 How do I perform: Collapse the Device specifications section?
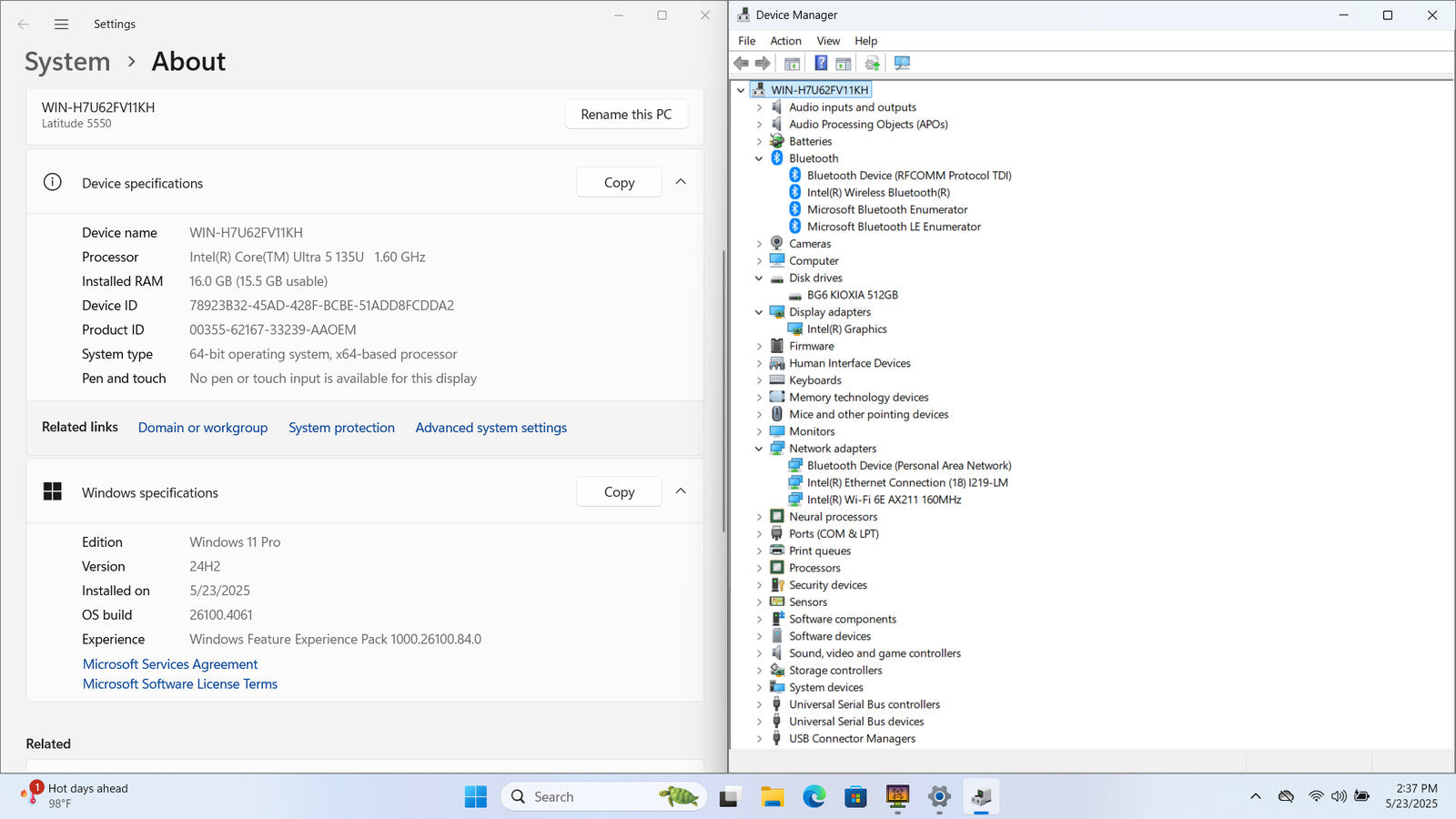point(681,182)
